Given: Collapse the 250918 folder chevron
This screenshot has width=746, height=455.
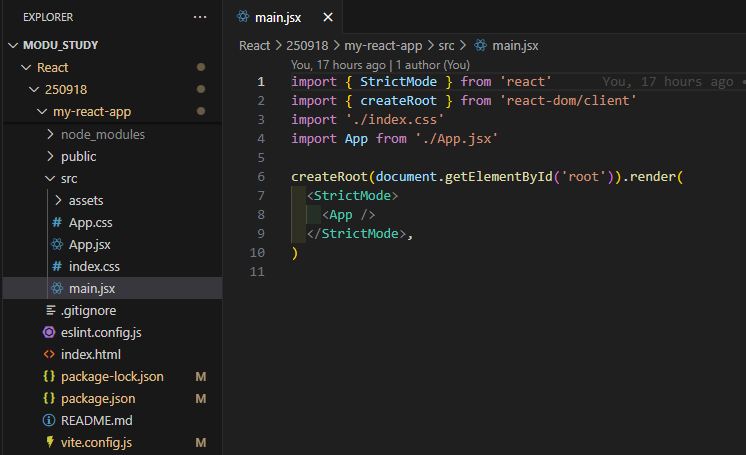Looking at the screenshot, I should click(34, 89).
